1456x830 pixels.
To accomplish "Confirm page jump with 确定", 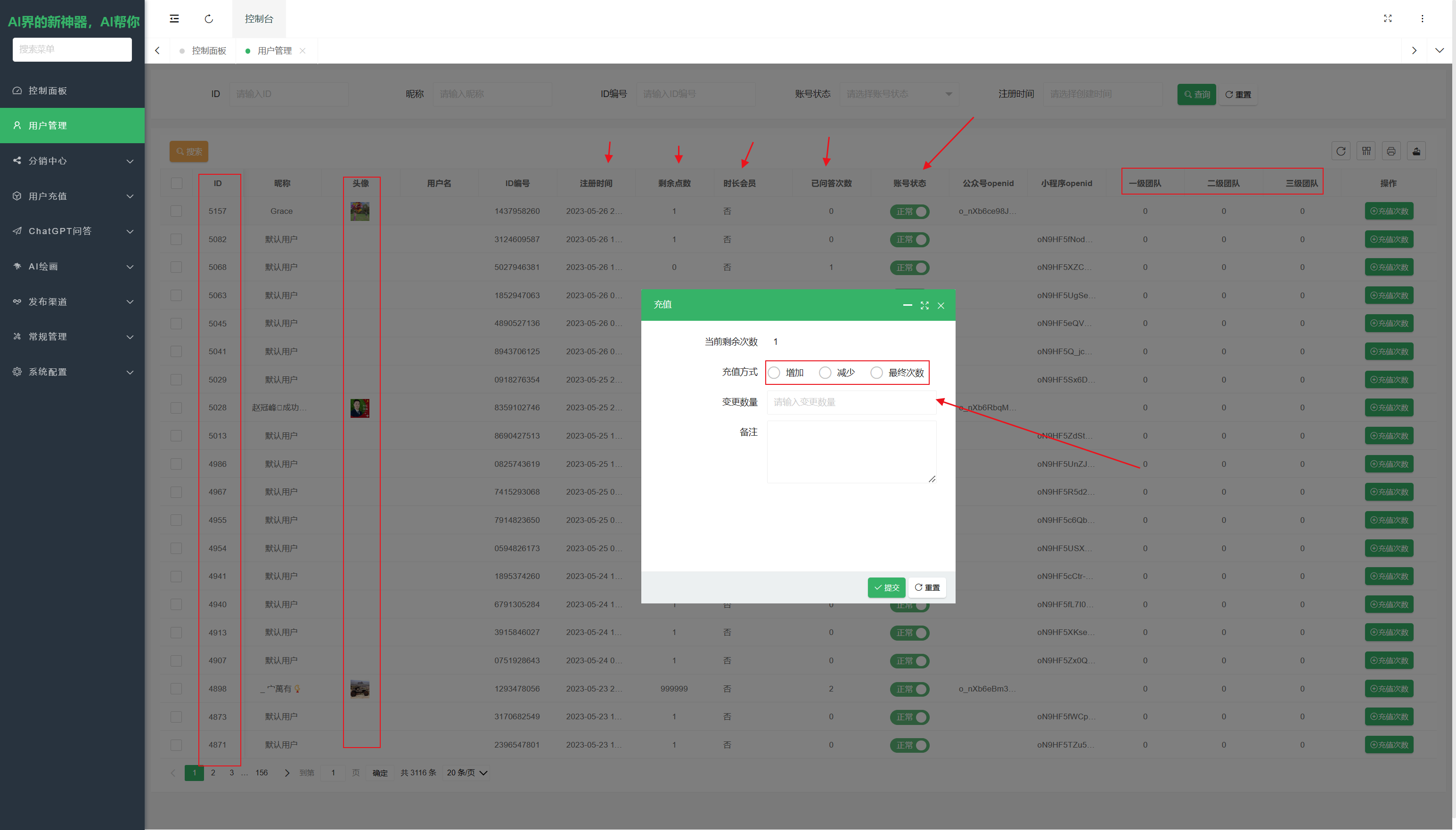I will tap(380, 773).
